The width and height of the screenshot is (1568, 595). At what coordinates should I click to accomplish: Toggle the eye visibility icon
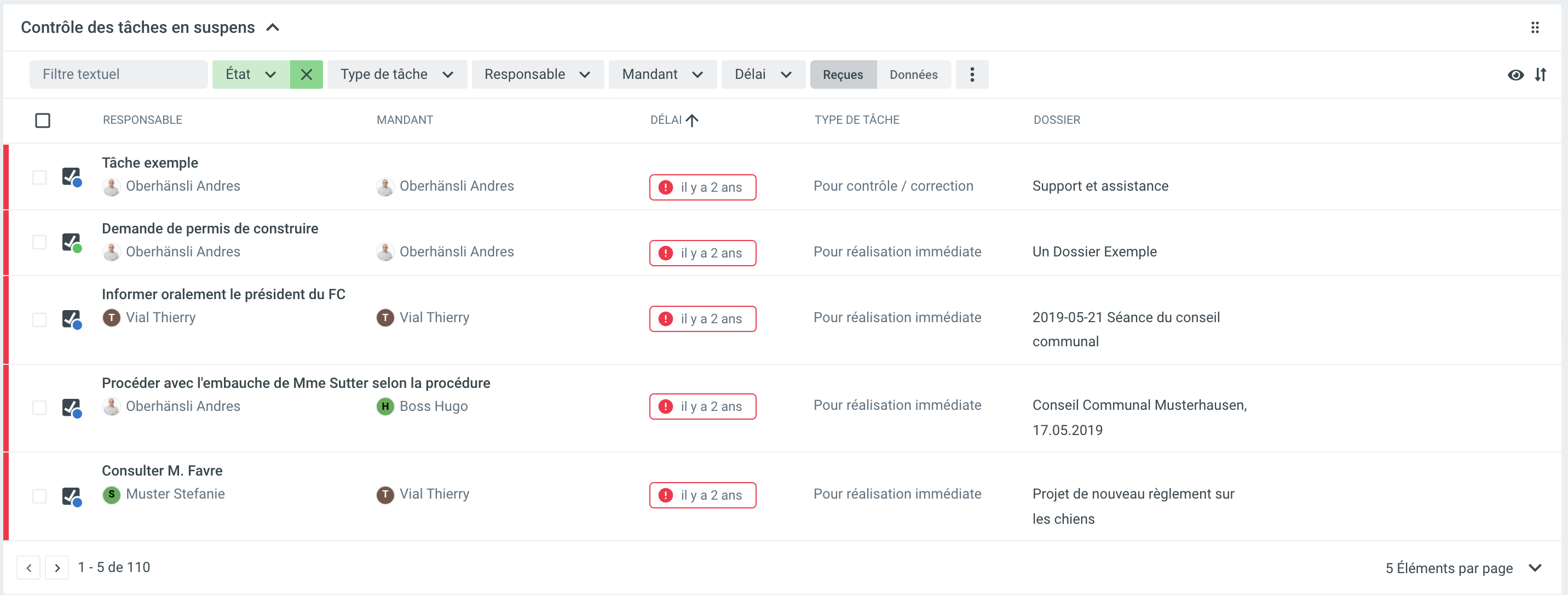pyautogui.click(x=1515, y=75)
